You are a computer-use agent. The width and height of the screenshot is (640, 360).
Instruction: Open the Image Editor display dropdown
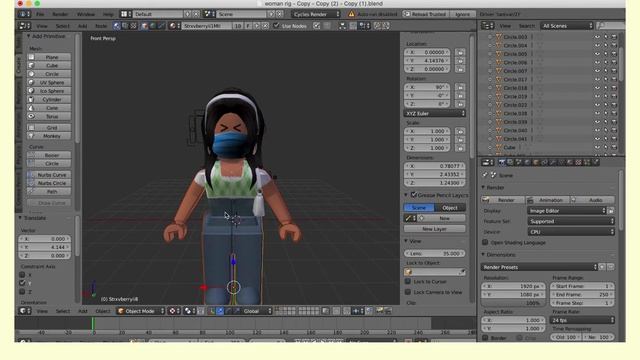[x=567, y=211]
